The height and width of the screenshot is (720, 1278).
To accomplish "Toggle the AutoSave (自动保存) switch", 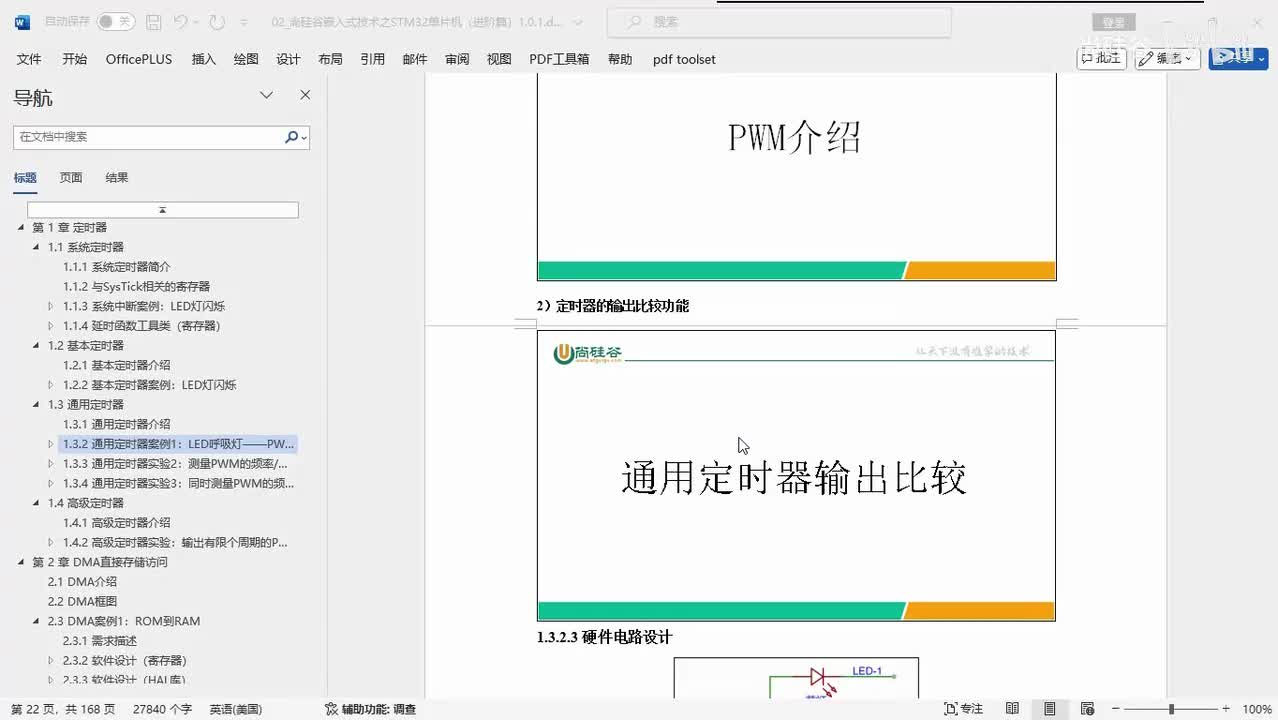I will tap(116, 21).
